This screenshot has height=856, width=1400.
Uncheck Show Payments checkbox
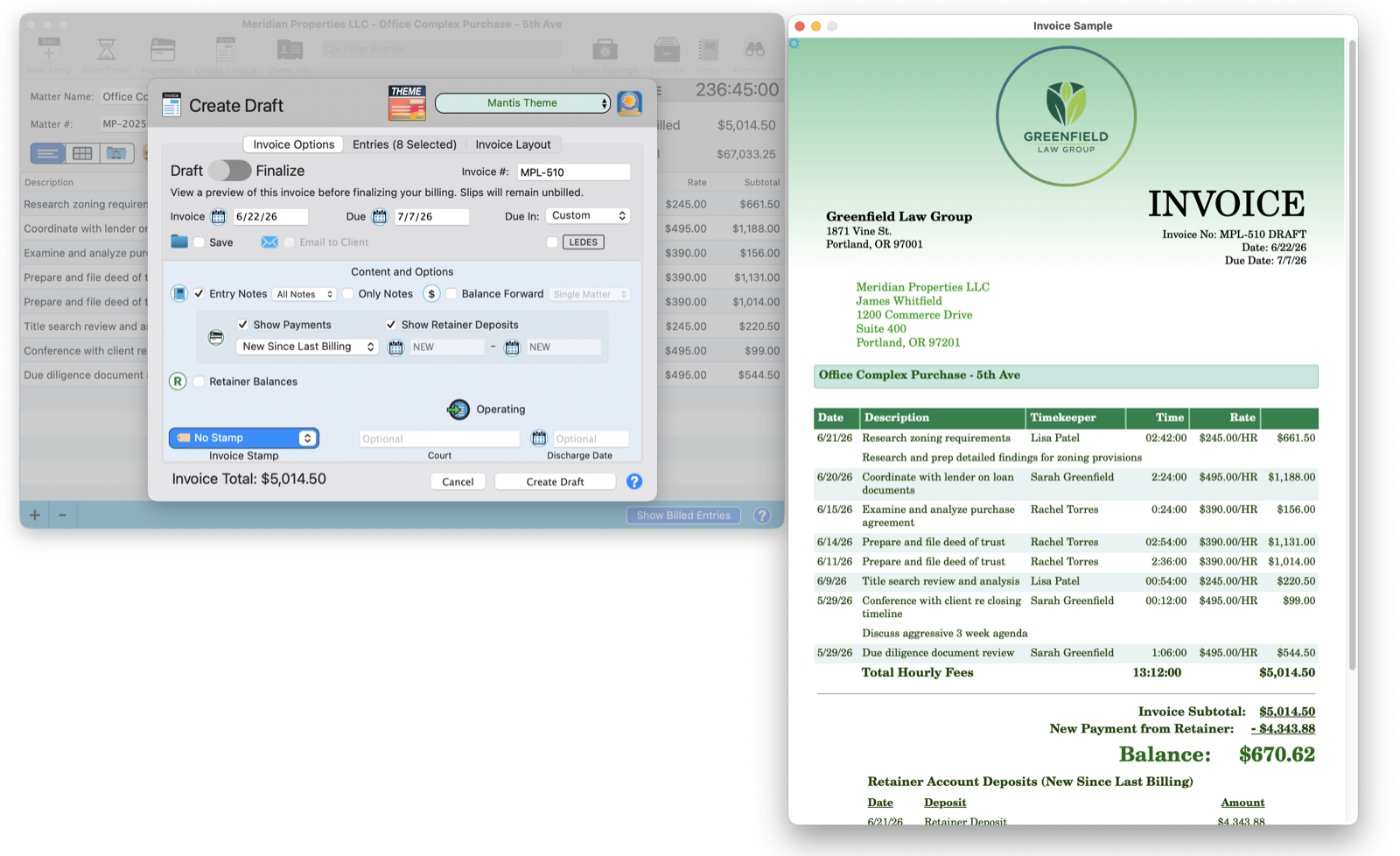coord(242,325)
